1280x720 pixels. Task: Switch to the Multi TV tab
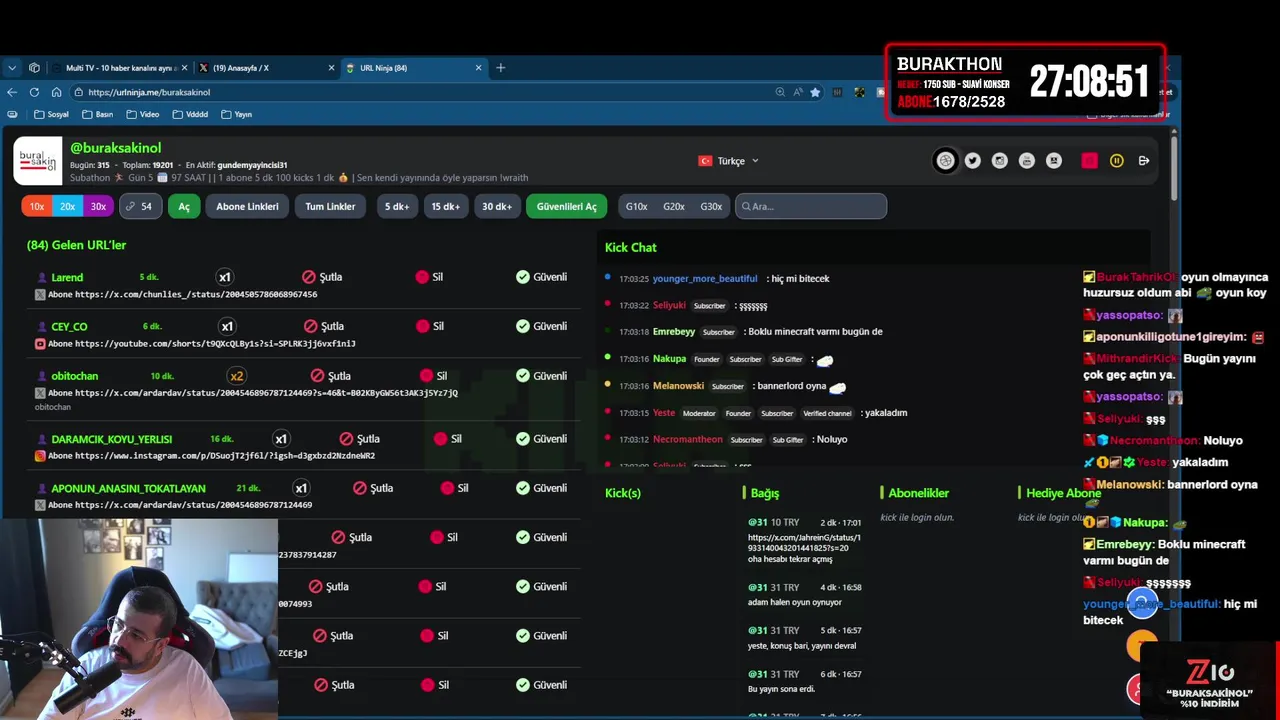pyautogui.click(x=118, y=68)
